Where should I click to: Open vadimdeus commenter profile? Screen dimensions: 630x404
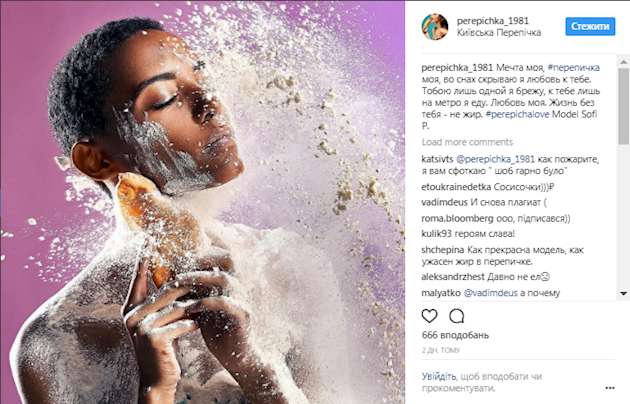point(444,202)
